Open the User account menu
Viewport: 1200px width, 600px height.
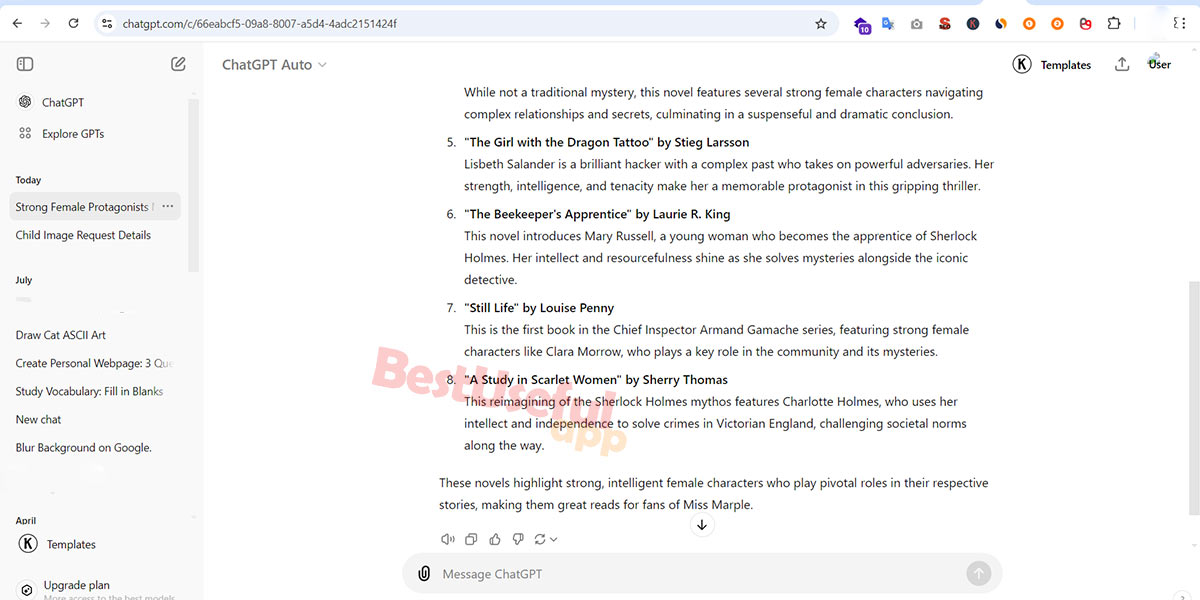click(1159, 64)
